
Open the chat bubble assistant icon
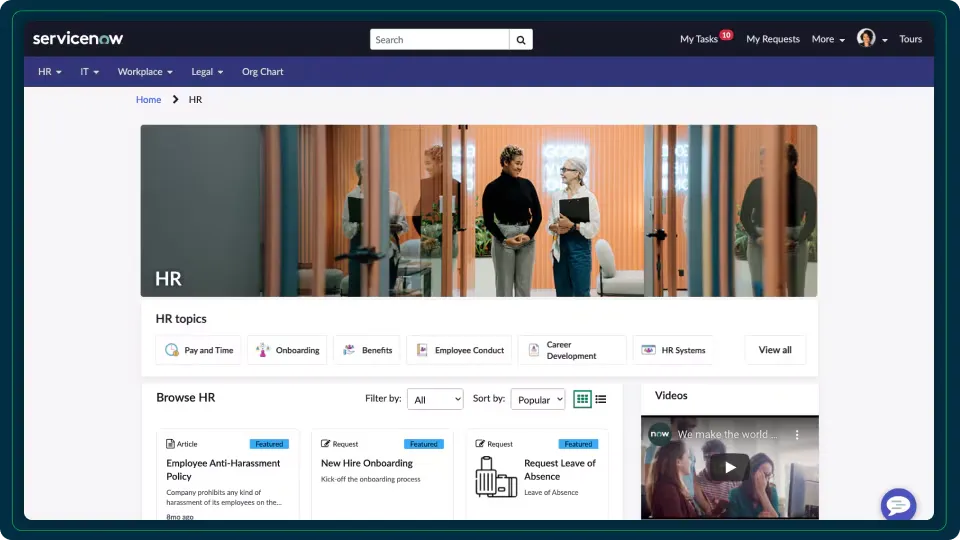pyautogui.click(x=898, y=505)
